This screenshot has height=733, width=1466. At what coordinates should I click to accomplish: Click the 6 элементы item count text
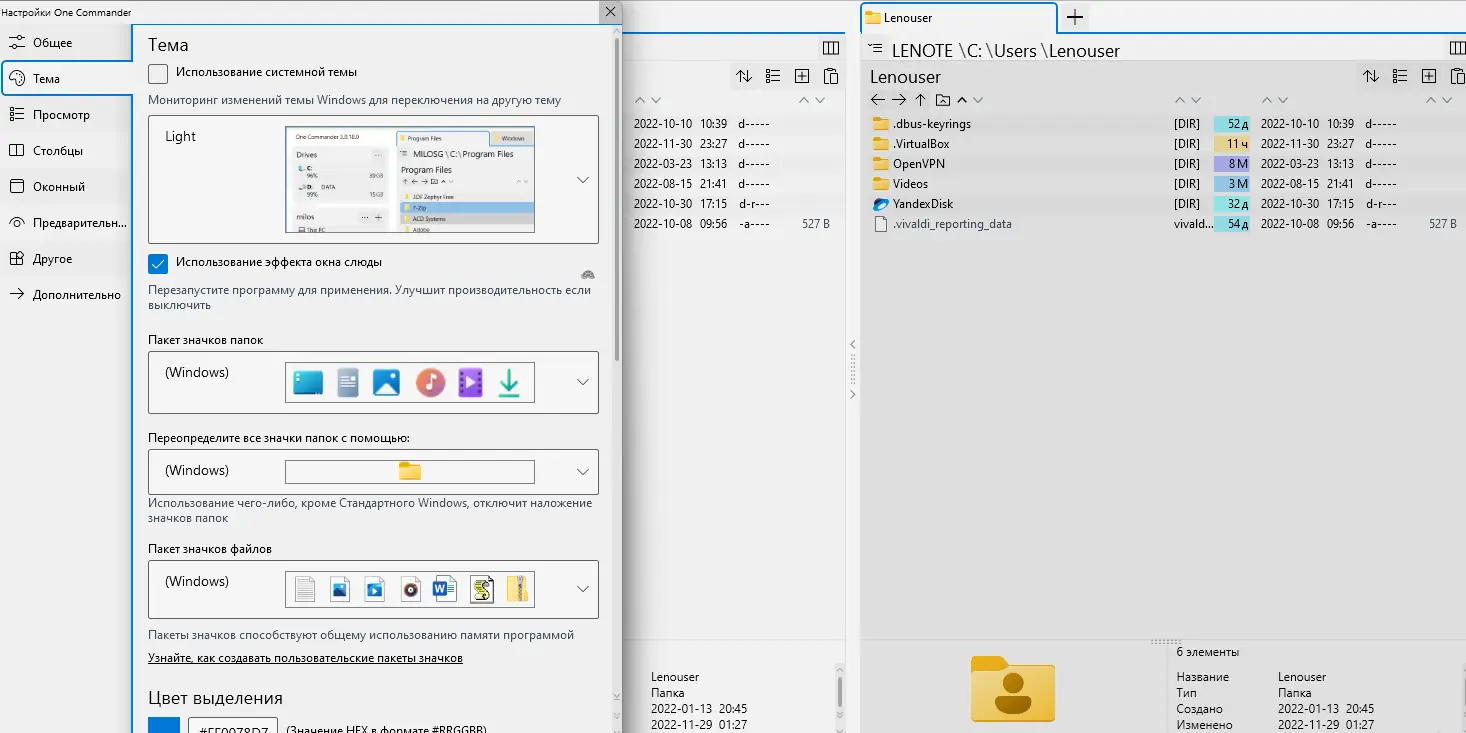pyautogui.click(x=1207, y=652)
